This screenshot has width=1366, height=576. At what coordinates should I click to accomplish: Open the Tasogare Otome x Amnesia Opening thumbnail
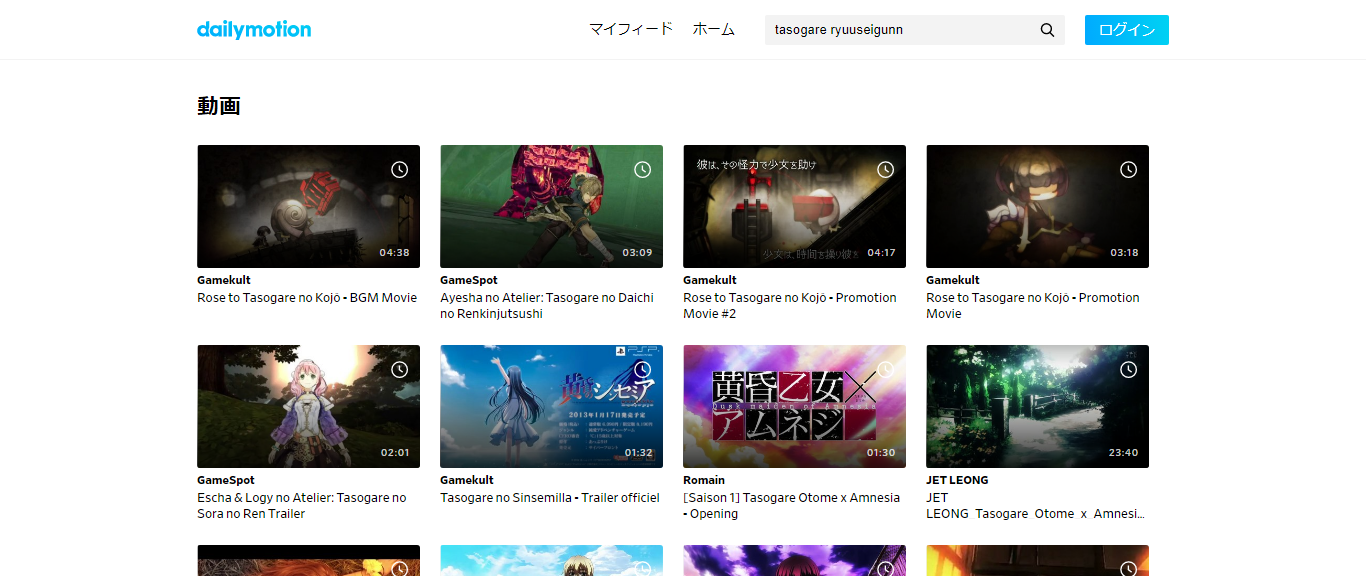(794, 406)
